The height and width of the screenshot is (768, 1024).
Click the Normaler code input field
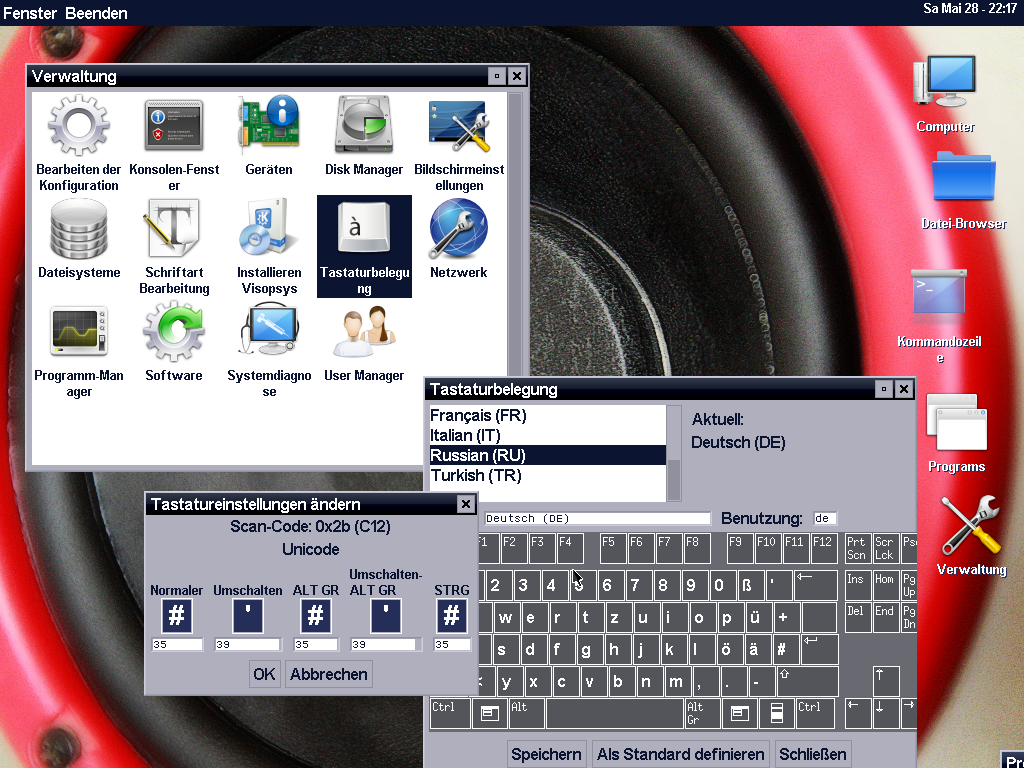pos(177,645)
